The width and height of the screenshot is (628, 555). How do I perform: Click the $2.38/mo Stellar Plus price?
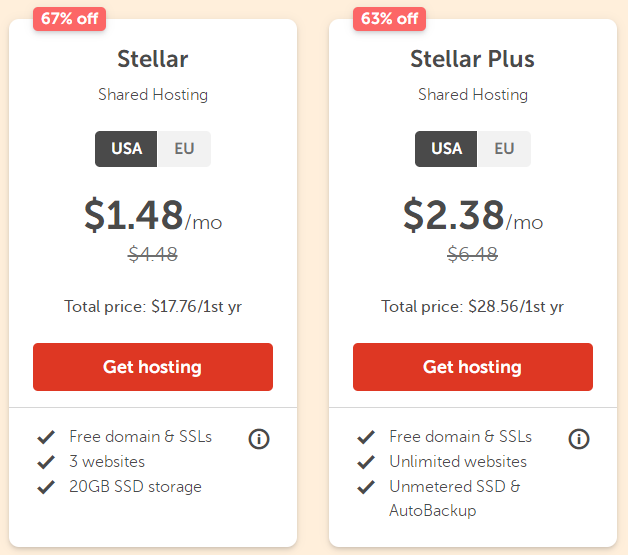click(x=473, y=215)
